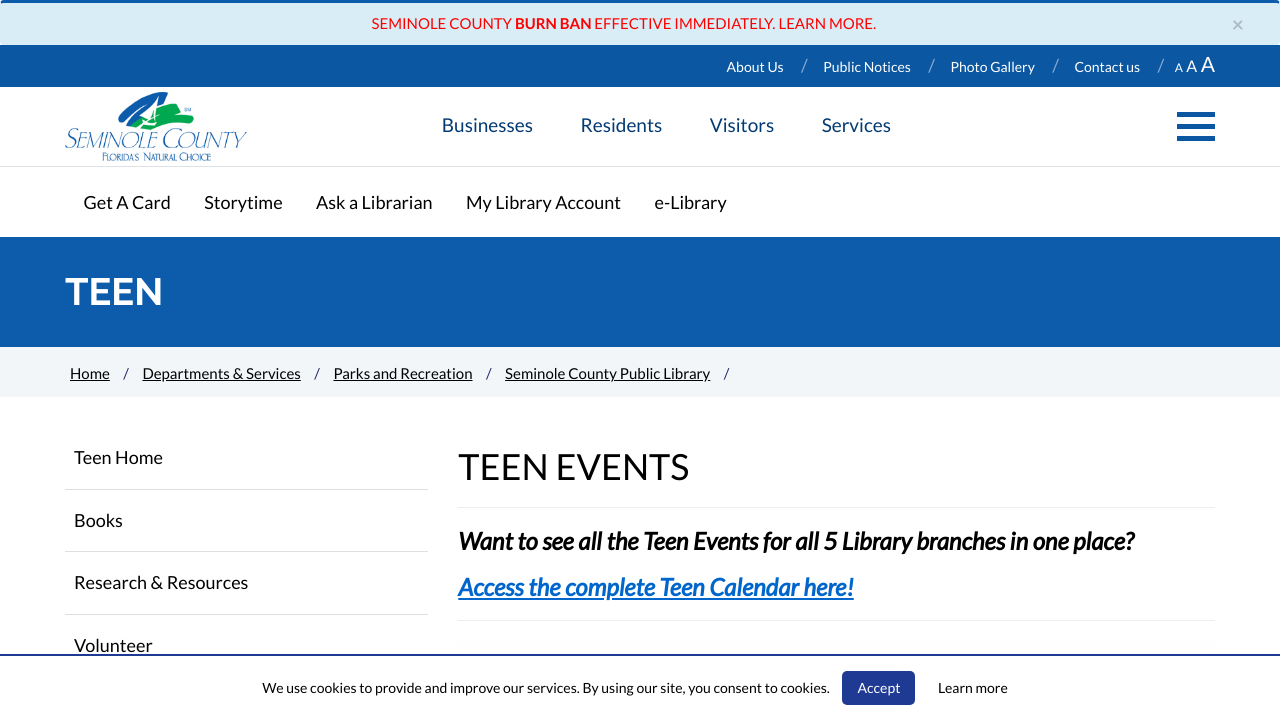Click the TEEN page title
The width and height of the screenshot is (1280, 720).
tap(114, 292)
